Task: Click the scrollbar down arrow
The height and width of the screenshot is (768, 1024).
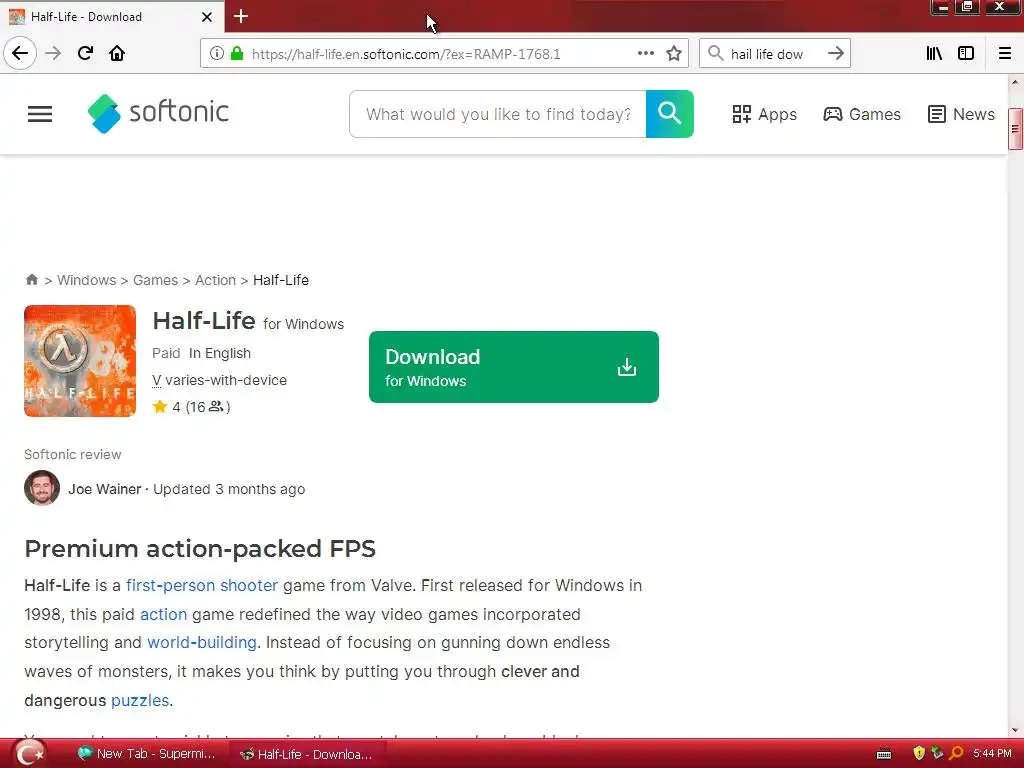Action: pyautogui.click(x=1016, y=730)
